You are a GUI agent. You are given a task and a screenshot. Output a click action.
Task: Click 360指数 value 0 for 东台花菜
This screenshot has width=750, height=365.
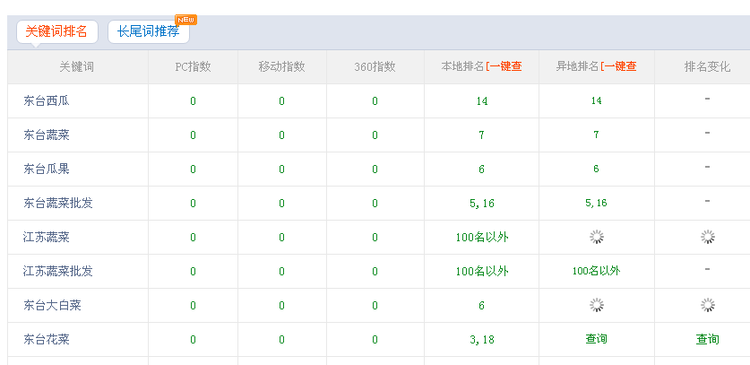(x=375, y=340)
